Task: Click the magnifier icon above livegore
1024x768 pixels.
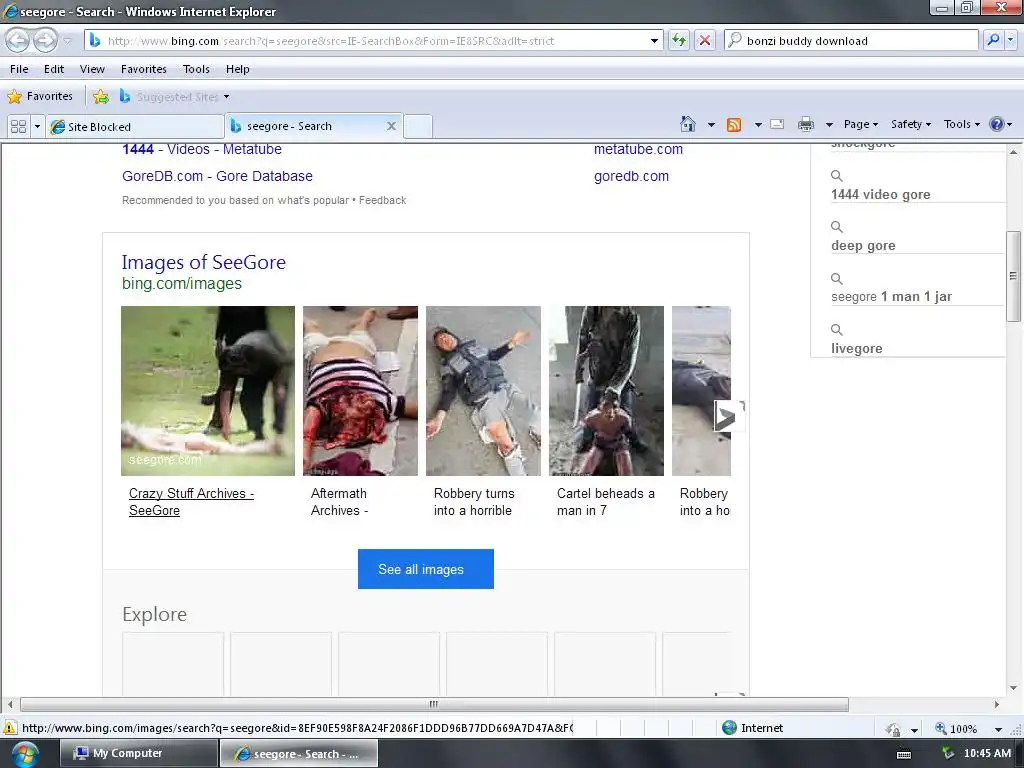Action: coord(837,330)
